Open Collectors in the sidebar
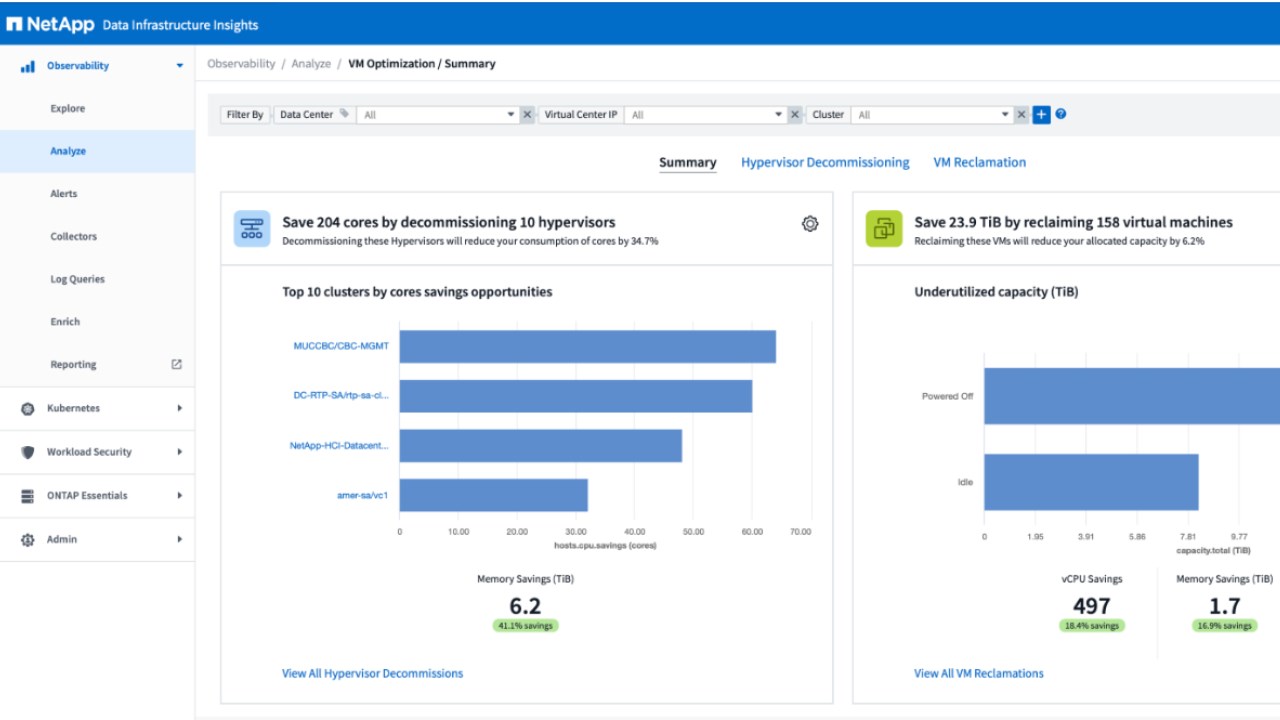1280x720 pixels. pyautogui.click(x=74, y=237)
